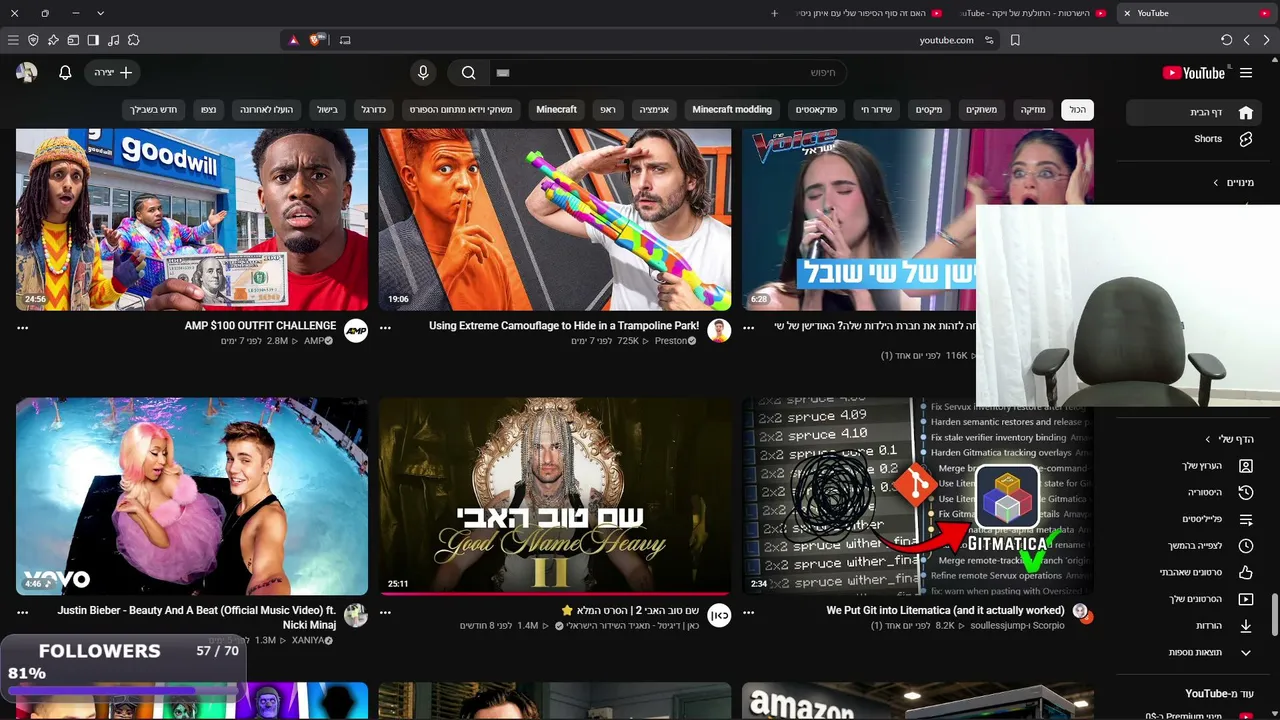
Task: Select the שידור חי filter chip
Action: [877, 110]
